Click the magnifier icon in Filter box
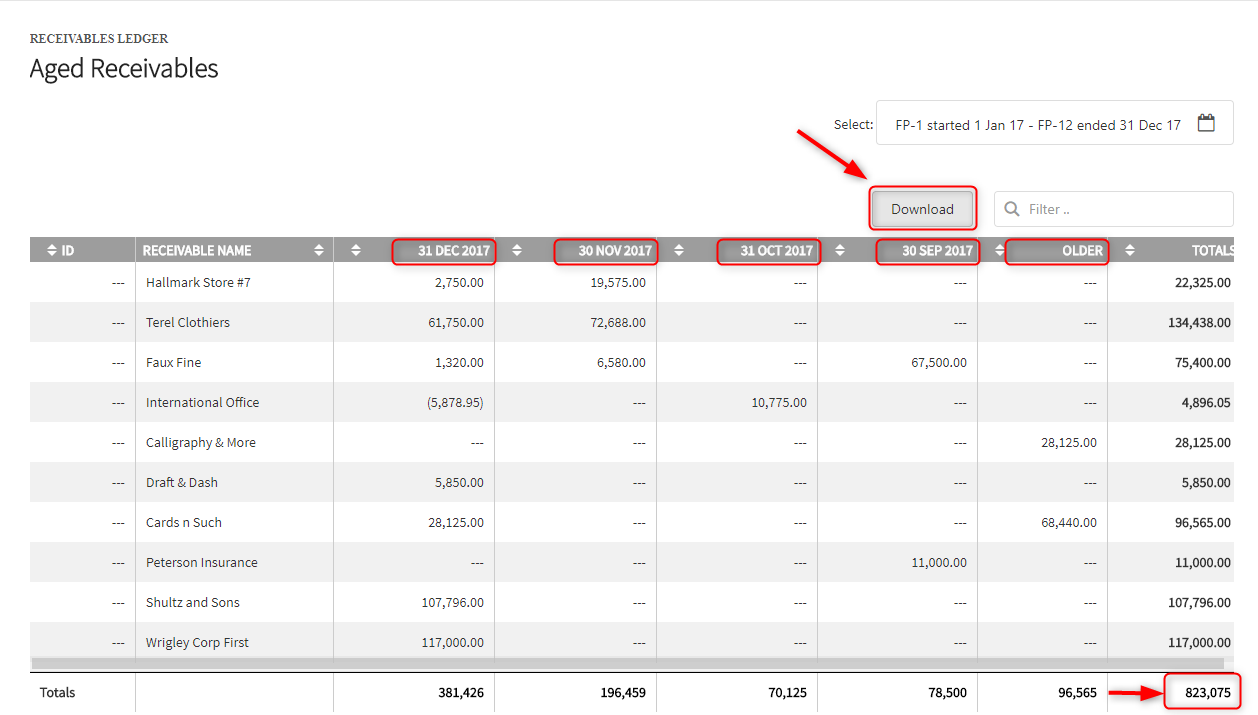This screenshot has width=1258, height=715. coord(1012,209)
